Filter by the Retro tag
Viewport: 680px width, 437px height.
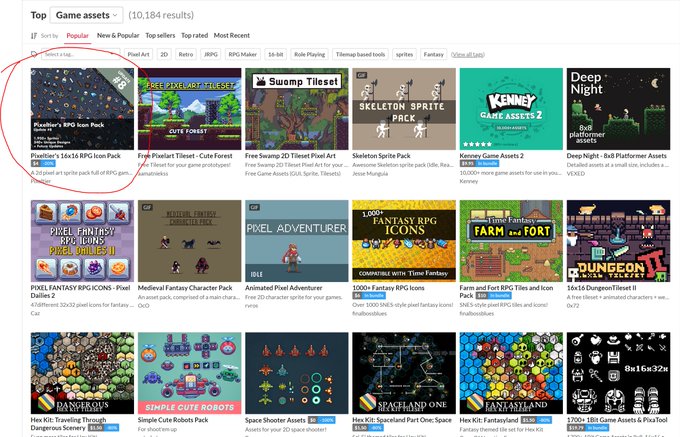coord(186,54)
